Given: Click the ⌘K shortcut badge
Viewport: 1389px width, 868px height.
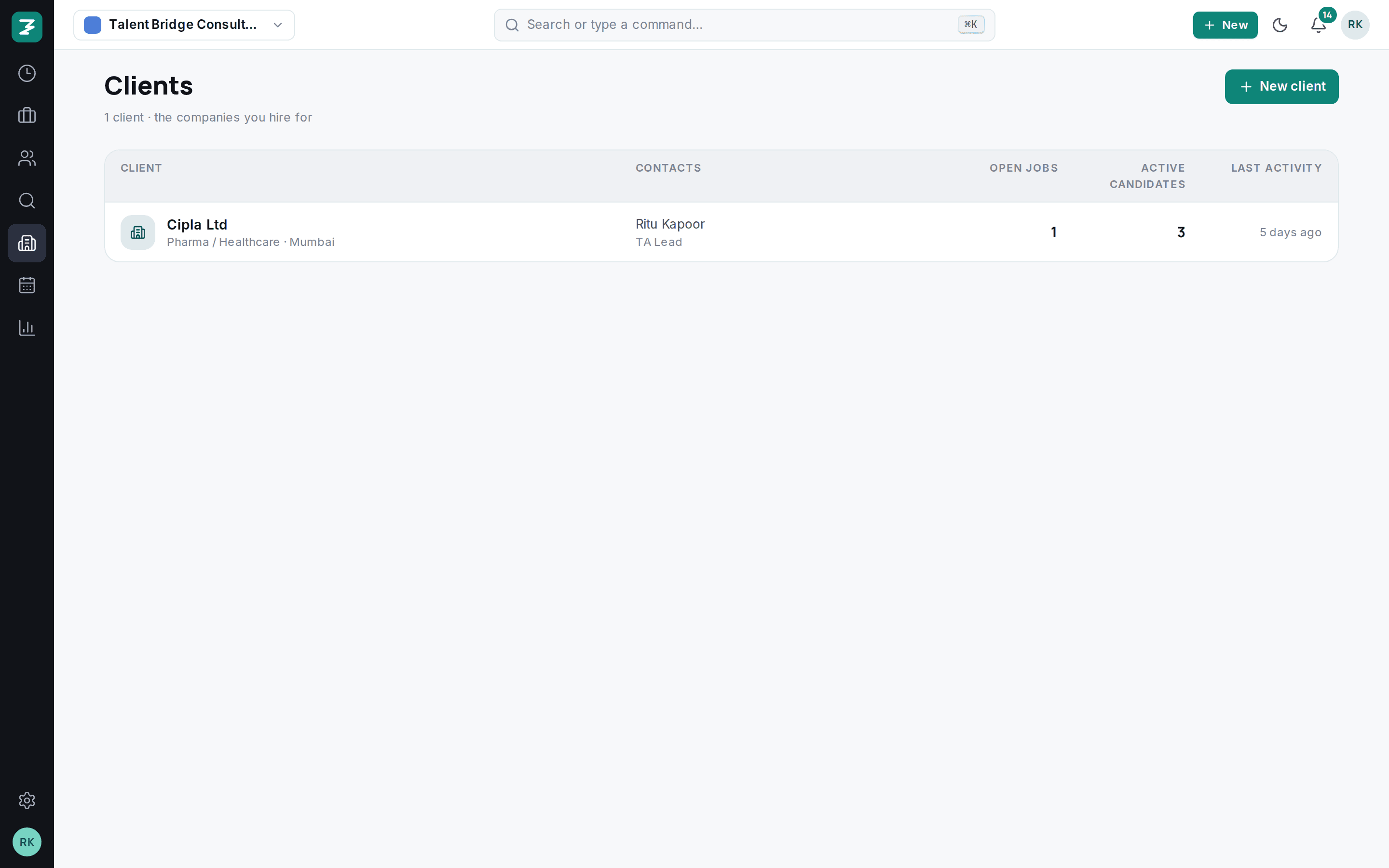Looking at the screenshot, I should click(971, 25).
